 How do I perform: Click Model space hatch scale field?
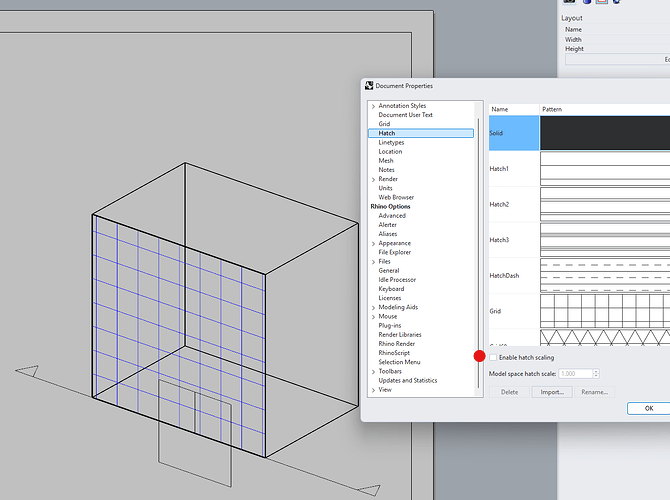tap(576, 374)
